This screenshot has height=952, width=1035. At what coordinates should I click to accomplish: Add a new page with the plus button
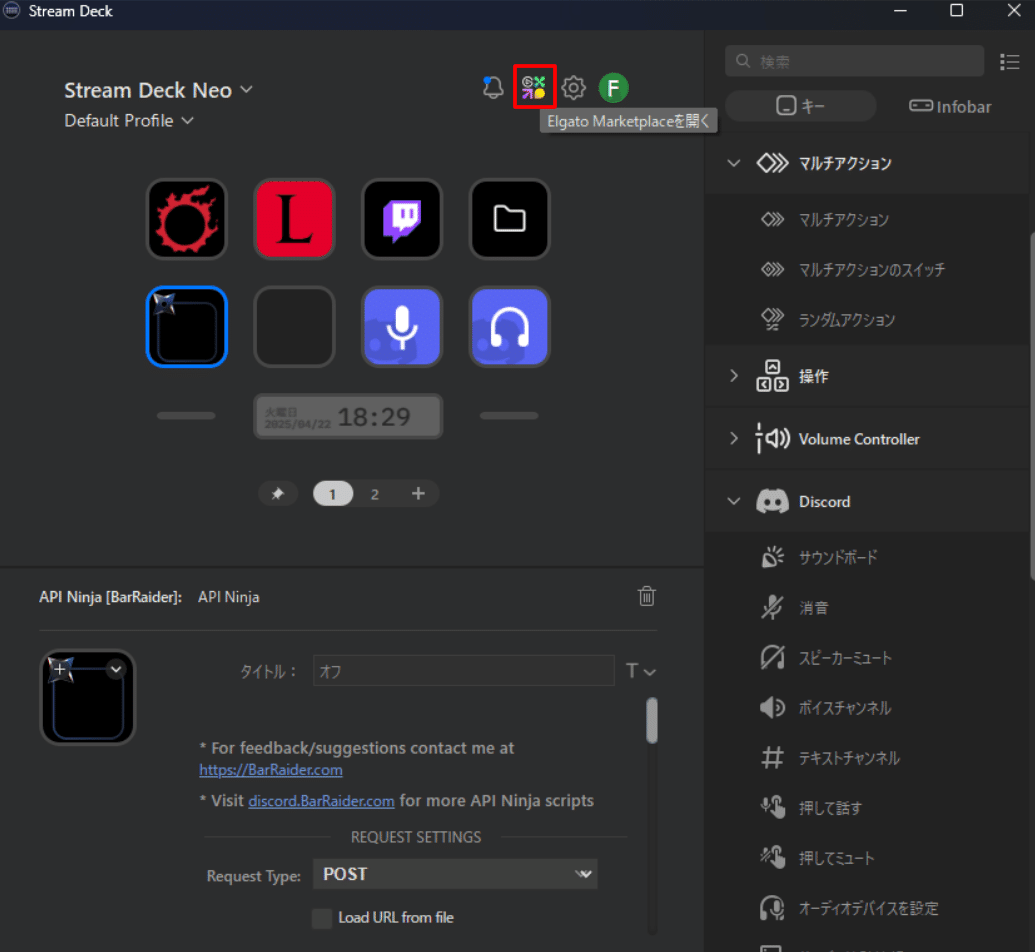coord(419,493)
